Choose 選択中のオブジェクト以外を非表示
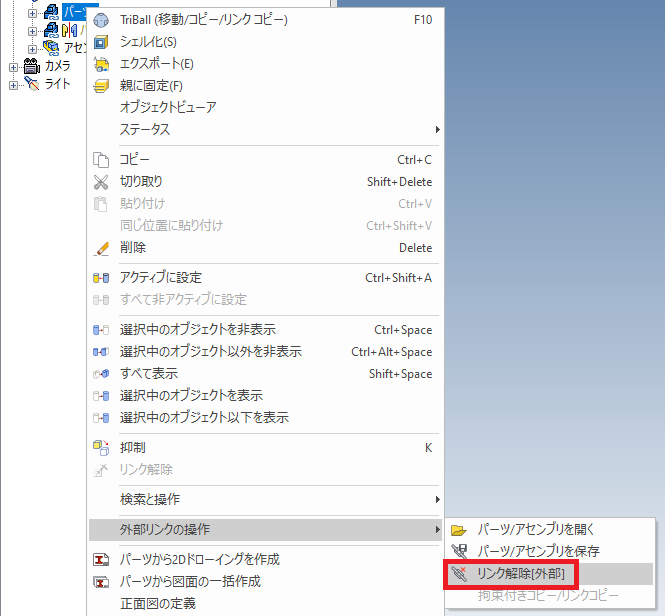The width and height of the screenshot is (665, 616). [265, 352]
